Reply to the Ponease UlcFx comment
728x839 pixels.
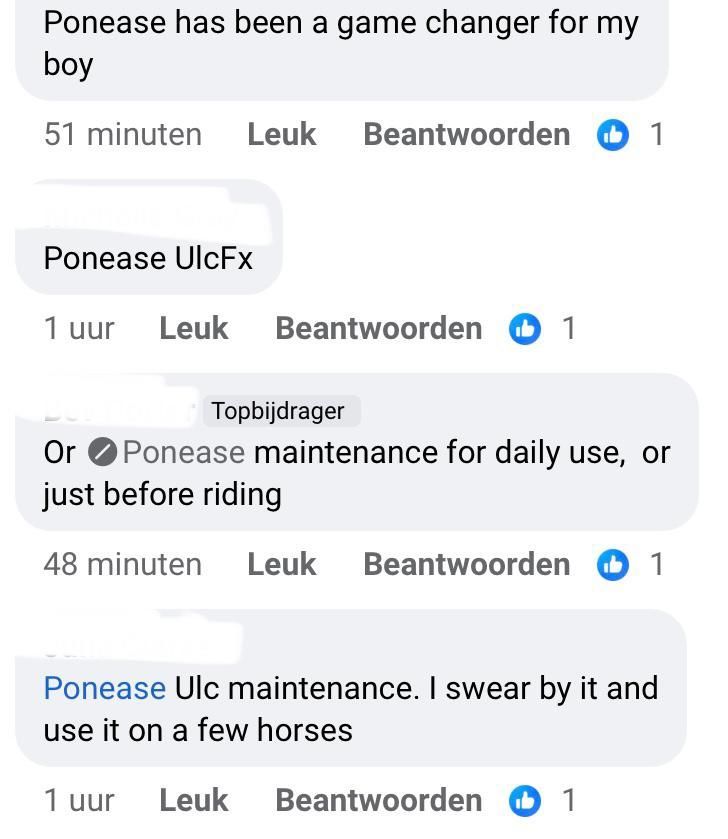pos(378,328)
